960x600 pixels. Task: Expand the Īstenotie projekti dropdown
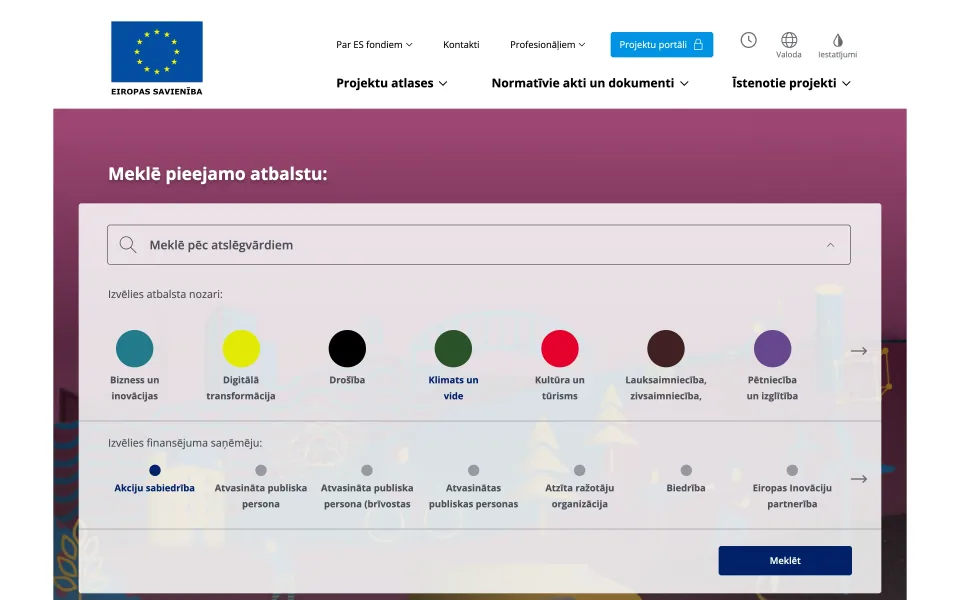tap(792, 83)
